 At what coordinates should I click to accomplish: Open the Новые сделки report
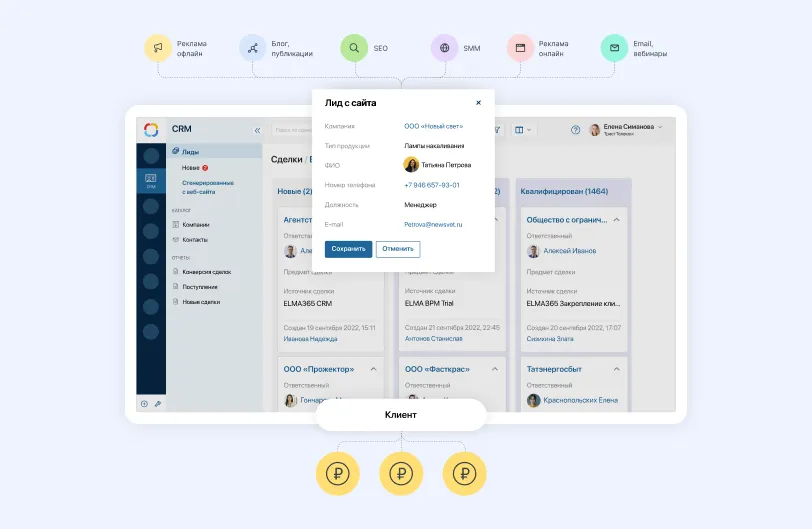click(201, 302)
